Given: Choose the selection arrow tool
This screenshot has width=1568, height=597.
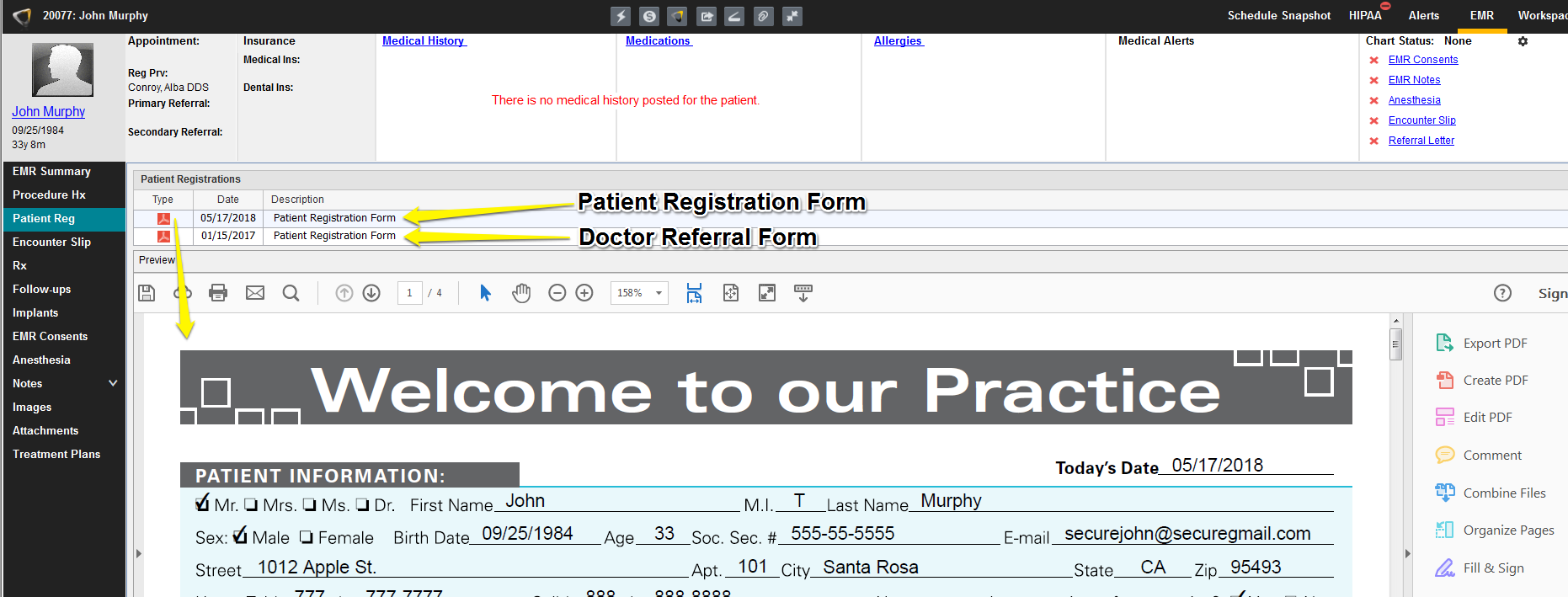Looking at the screenshot, I should tap(485, 293).
